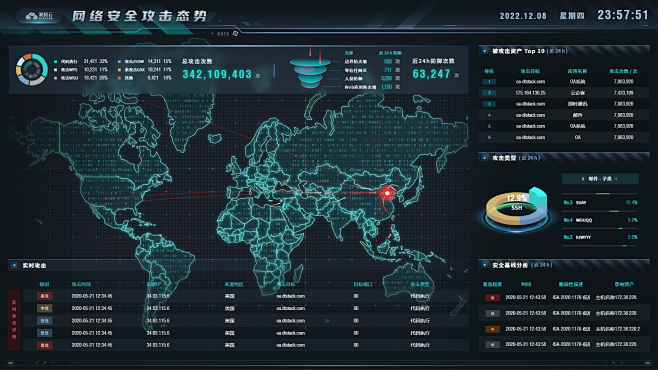658x370 pixels.
Task: Click the gray legend swatch for 18,421 20%
Action: click(55, 78)
